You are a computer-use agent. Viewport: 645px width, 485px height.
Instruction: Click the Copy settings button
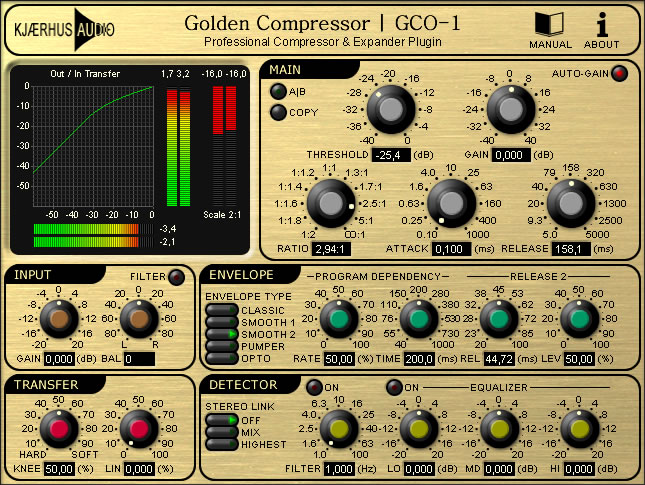pos(278,112)
